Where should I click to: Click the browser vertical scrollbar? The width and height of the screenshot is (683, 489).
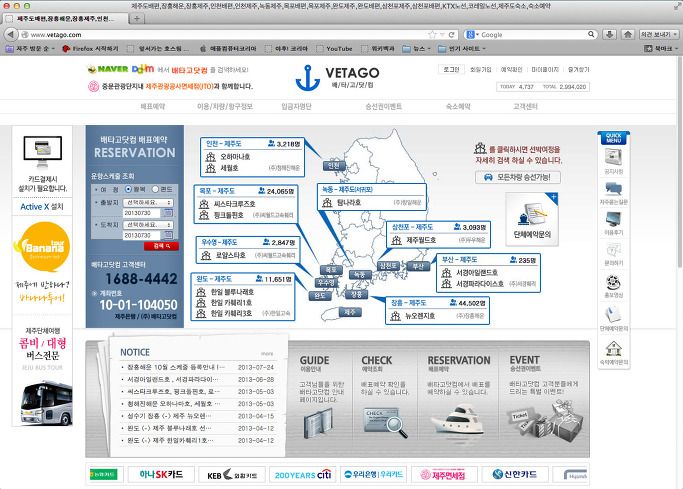(x=680, y=161)
